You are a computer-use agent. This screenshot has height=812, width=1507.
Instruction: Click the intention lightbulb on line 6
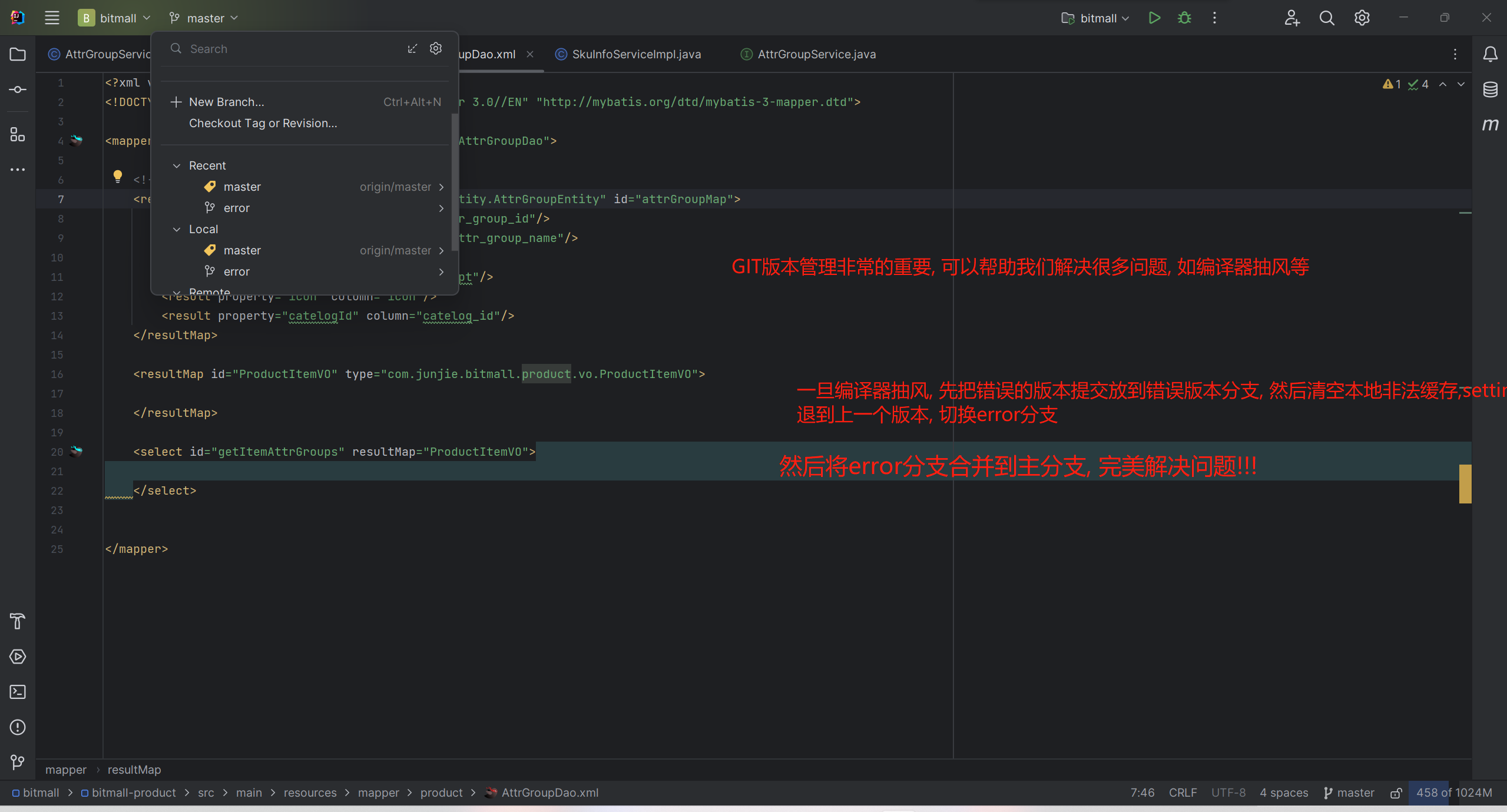coord(118,176)
